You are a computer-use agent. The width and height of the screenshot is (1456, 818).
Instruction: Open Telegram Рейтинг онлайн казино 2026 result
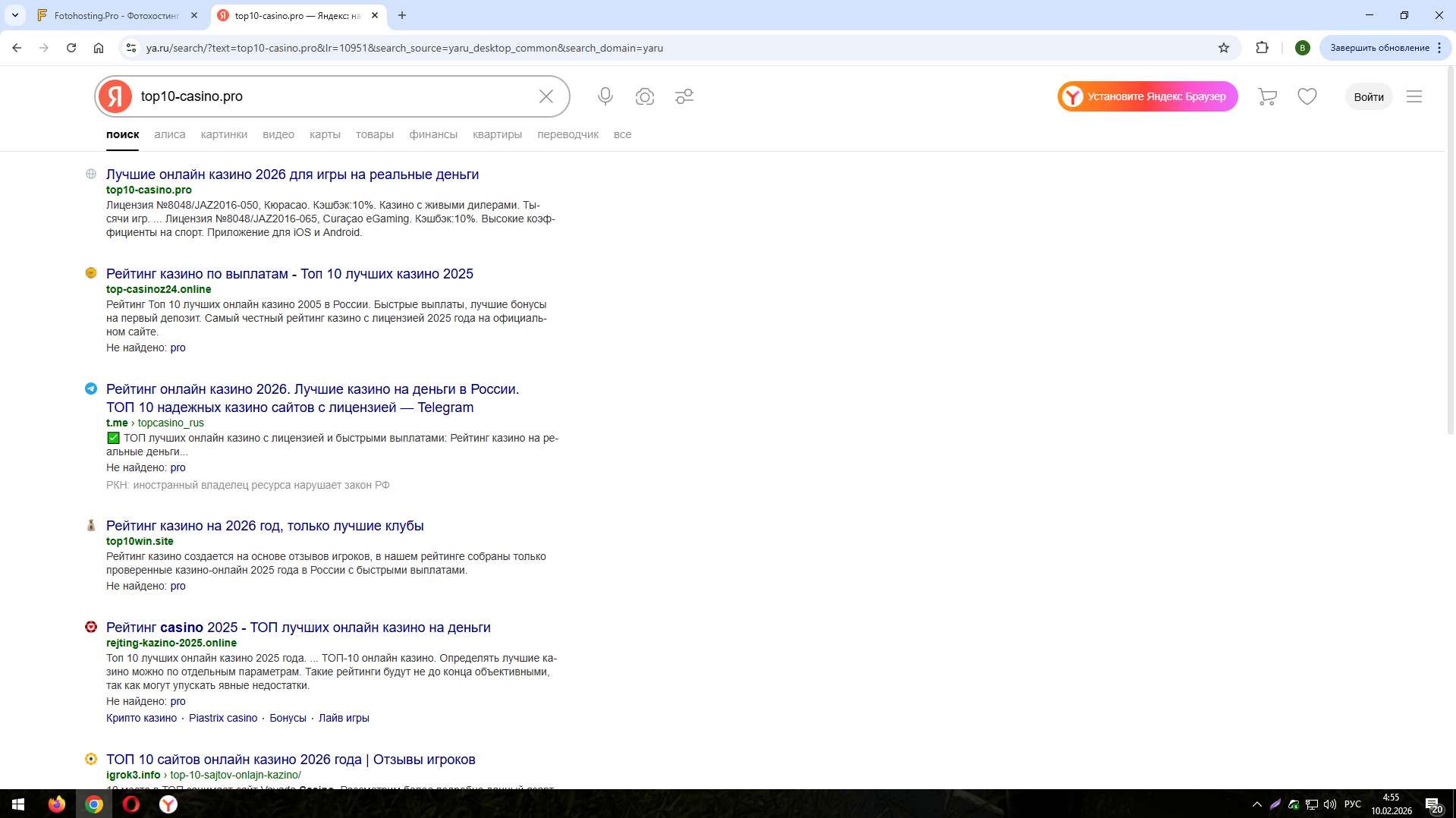pos(313,398)
